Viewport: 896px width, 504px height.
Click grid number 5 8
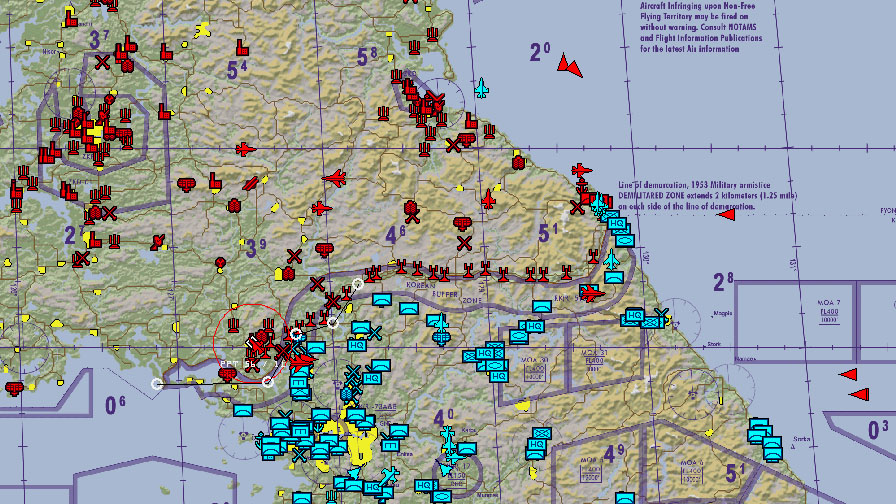click(367, 57)
